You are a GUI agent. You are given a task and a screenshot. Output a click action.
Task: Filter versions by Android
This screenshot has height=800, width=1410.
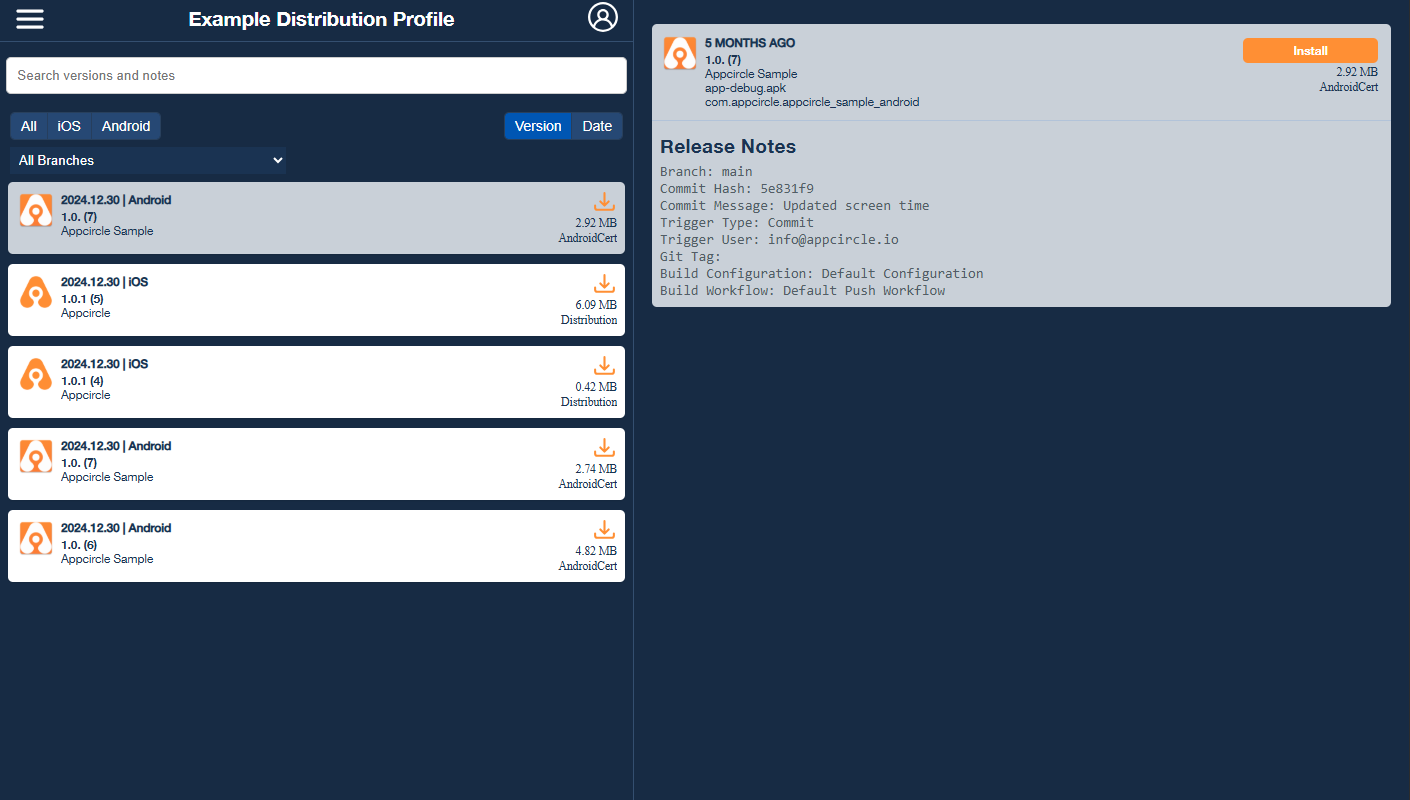(126, 126)
